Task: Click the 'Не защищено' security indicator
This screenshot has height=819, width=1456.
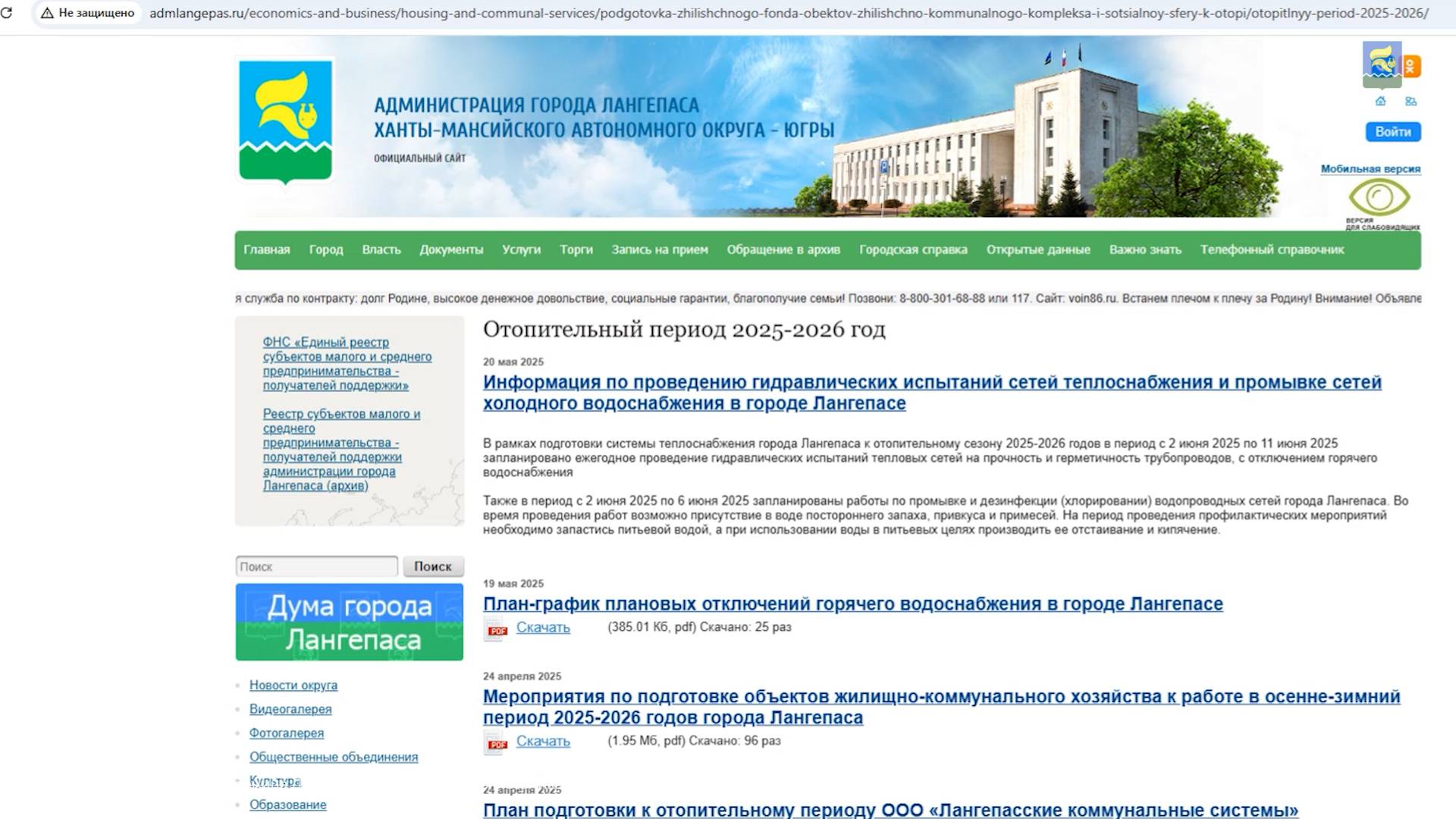Action: (88, 13)
